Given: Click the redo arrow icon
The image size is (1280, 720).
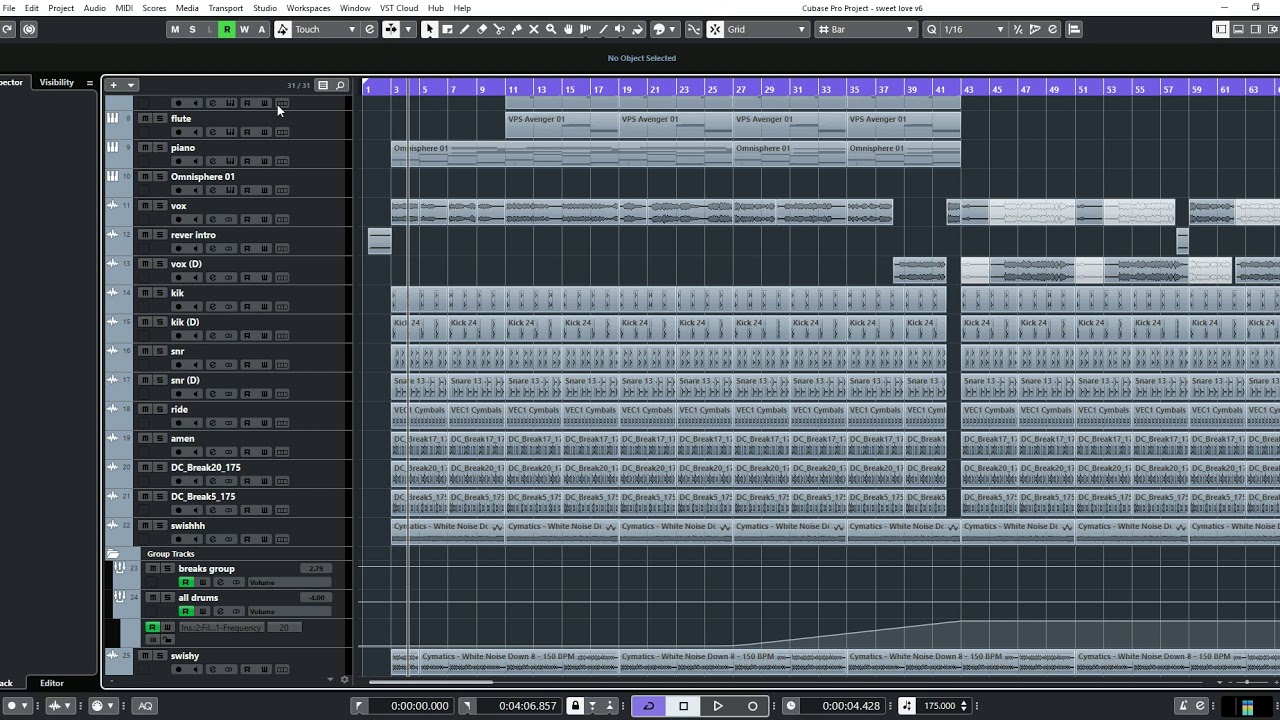Looking at the screenshot, I should point(6,29).
